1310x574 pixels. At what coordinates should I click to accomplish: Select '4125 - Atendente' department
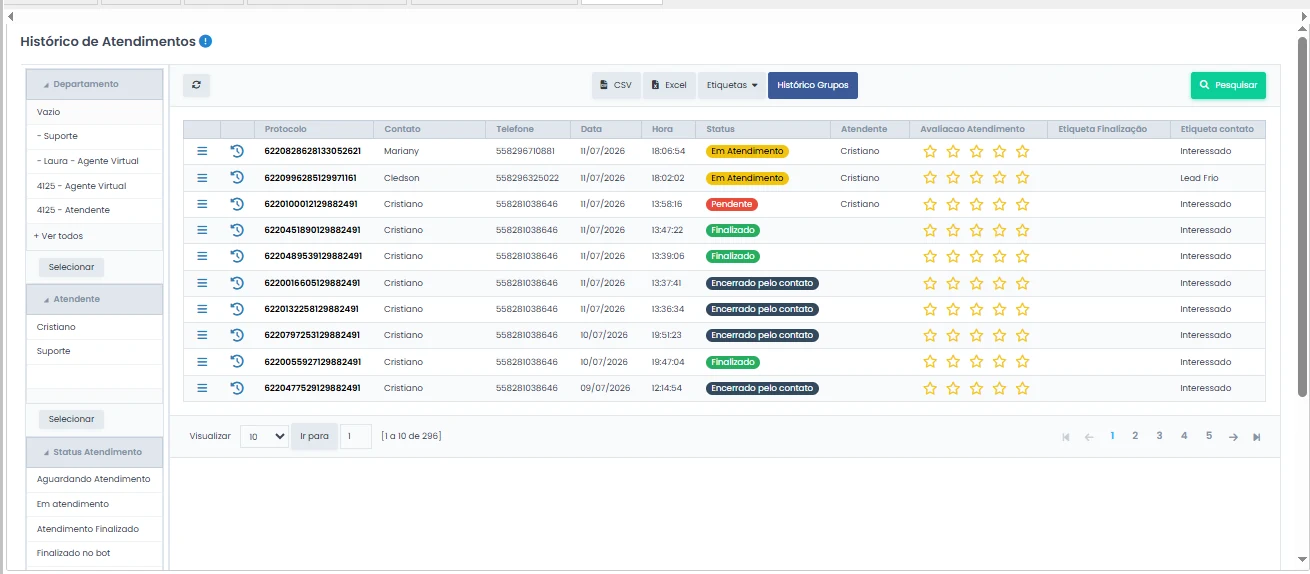[x=95, y=210]
